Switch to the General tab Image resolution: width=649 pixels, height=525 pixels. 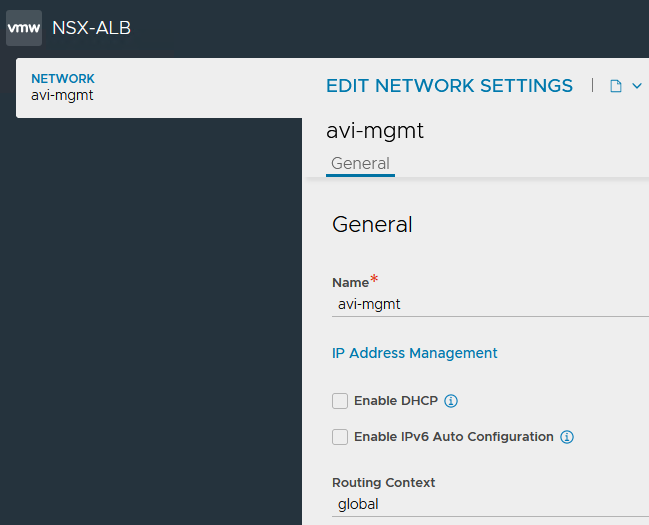coord(360,164)
